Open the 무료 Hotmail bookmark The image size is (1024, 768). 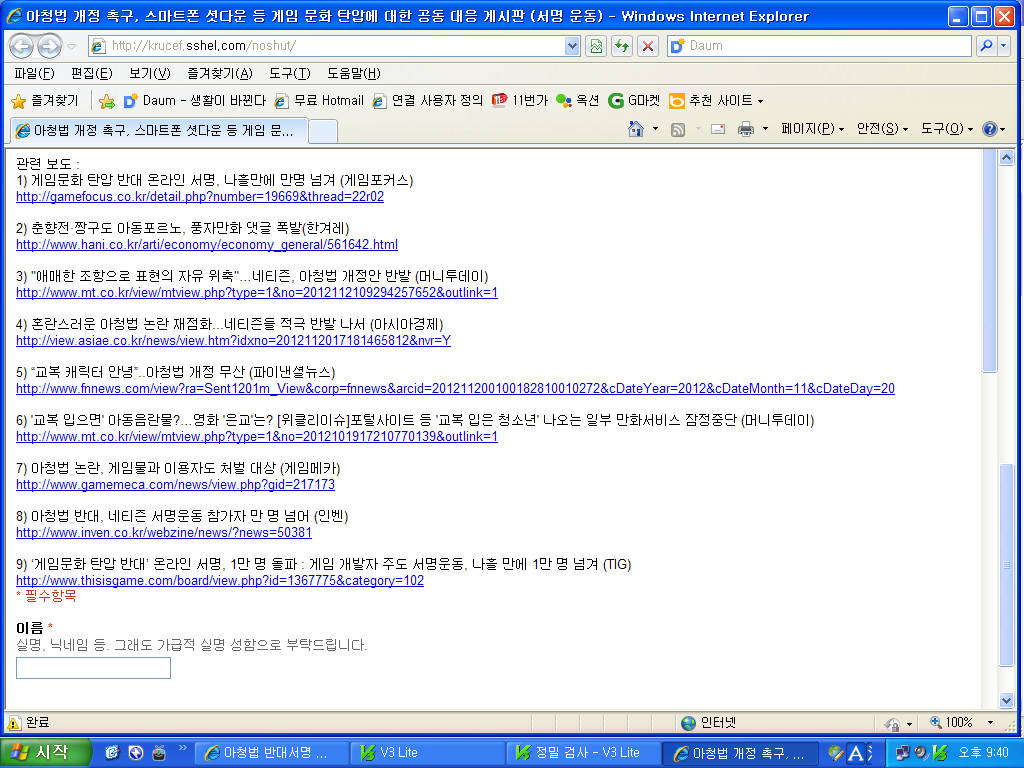pos(319,101)
